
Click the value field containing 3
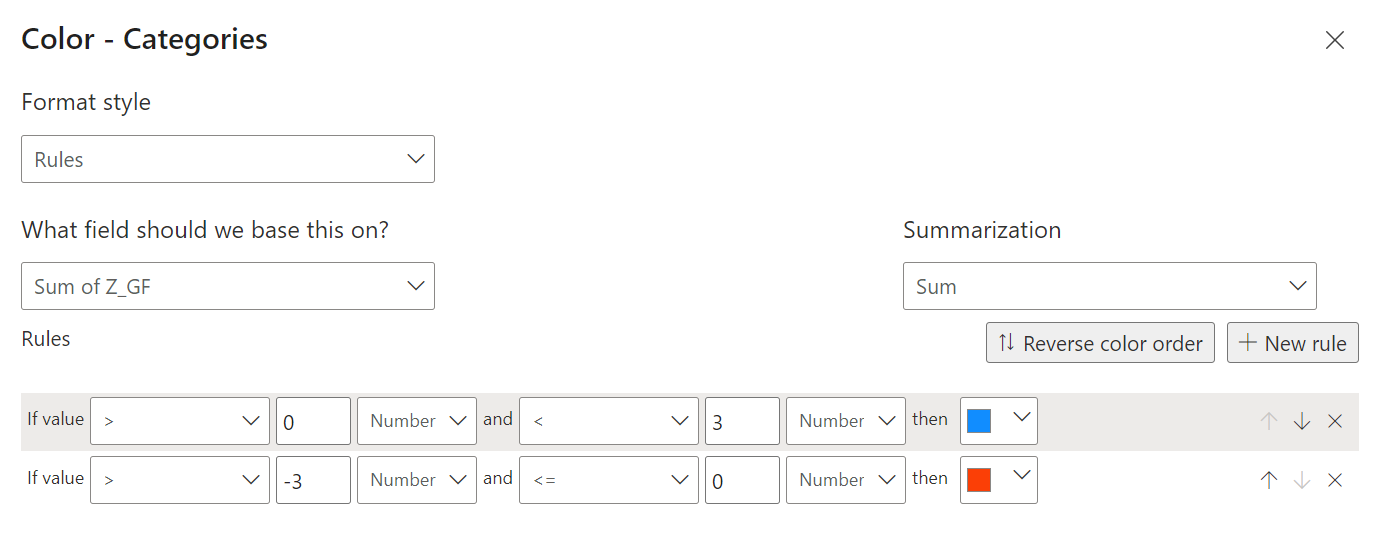point(742,421)
